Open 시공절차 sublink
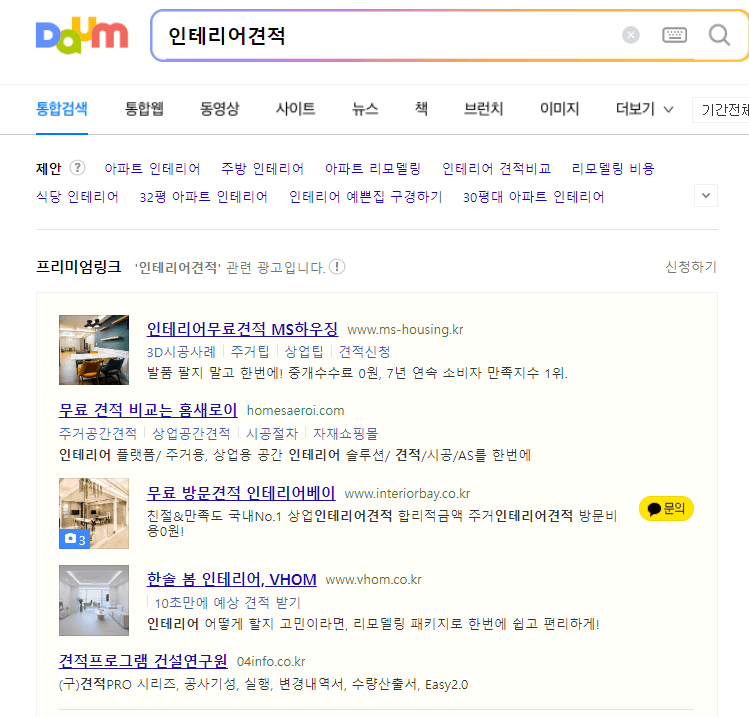The height and width of the screenshot is (717, 749). [x=271, y=434]
